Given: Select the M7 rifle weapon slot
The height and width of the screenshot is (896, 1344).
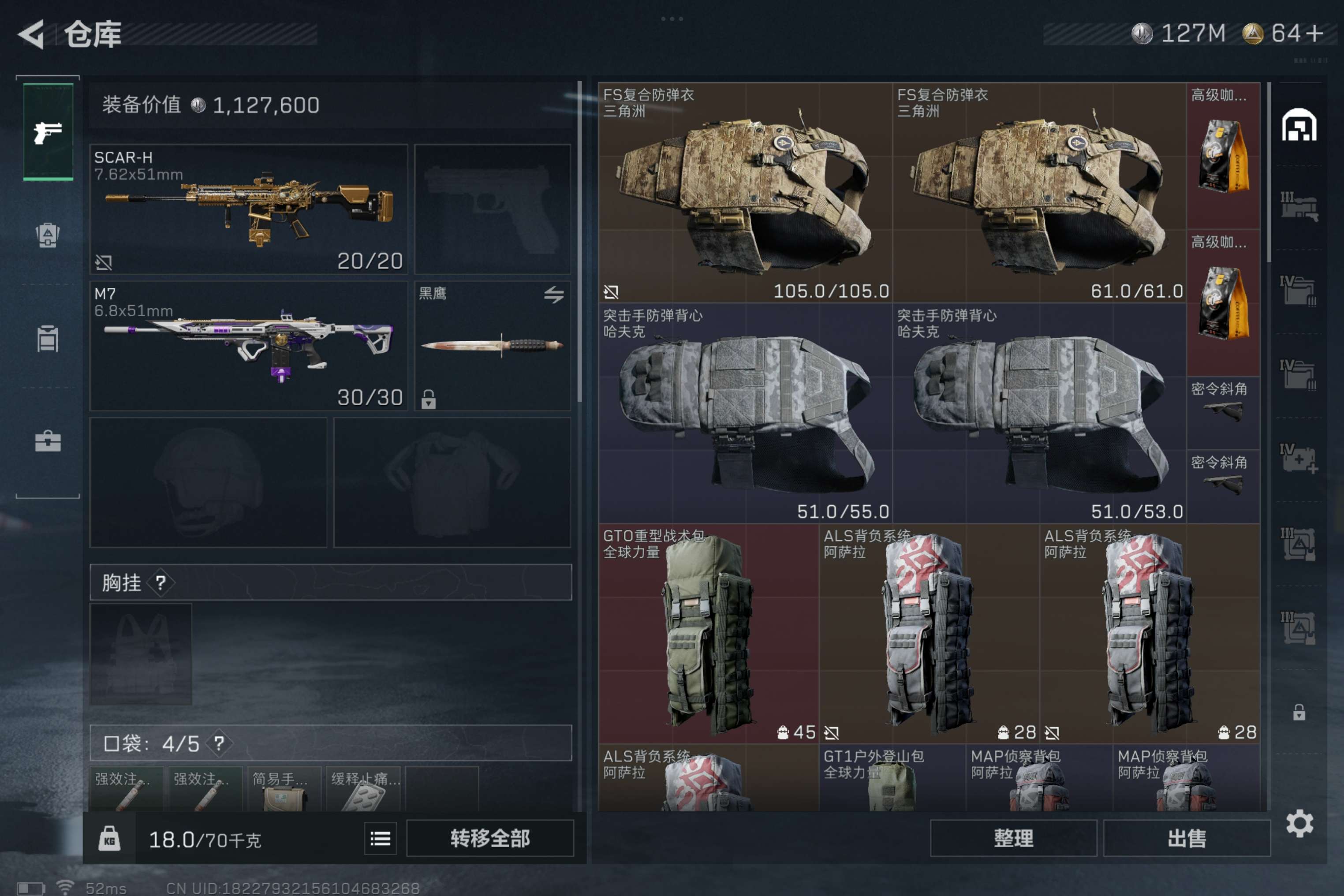Looking at the screenshot, I should point(249,346).
